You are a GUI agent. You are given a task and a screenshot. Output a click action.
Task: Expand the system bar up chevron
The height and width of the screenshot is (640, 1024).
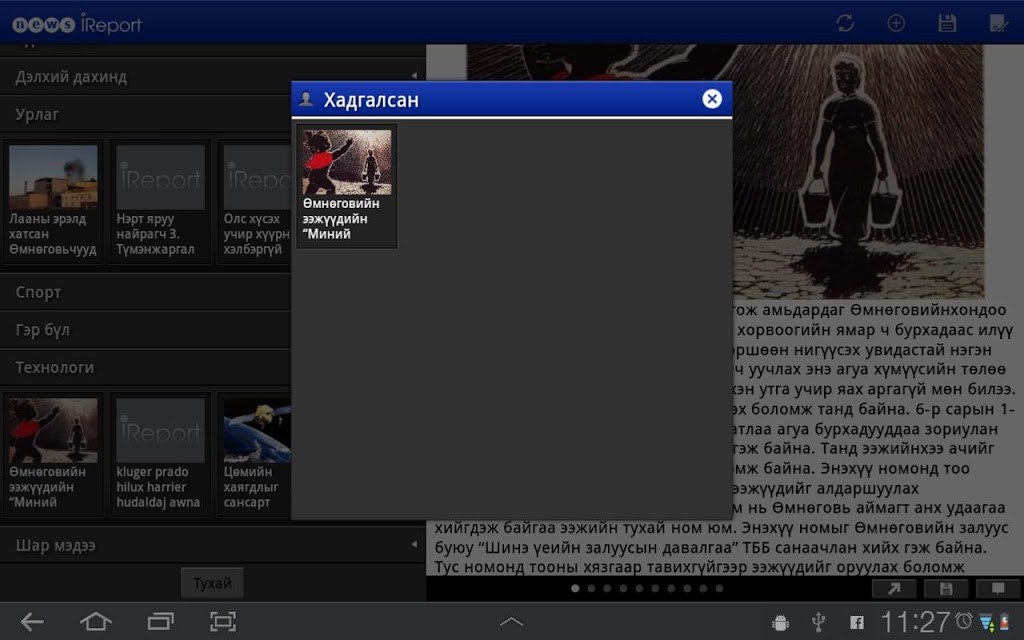[x=511, y=622]
